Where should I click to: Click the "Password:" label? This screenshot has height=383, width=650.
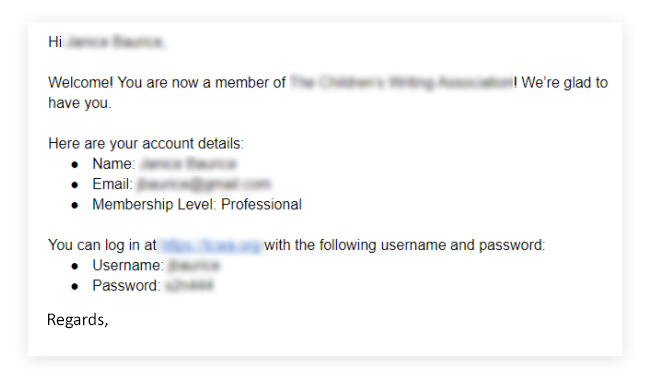pos(126,286)
